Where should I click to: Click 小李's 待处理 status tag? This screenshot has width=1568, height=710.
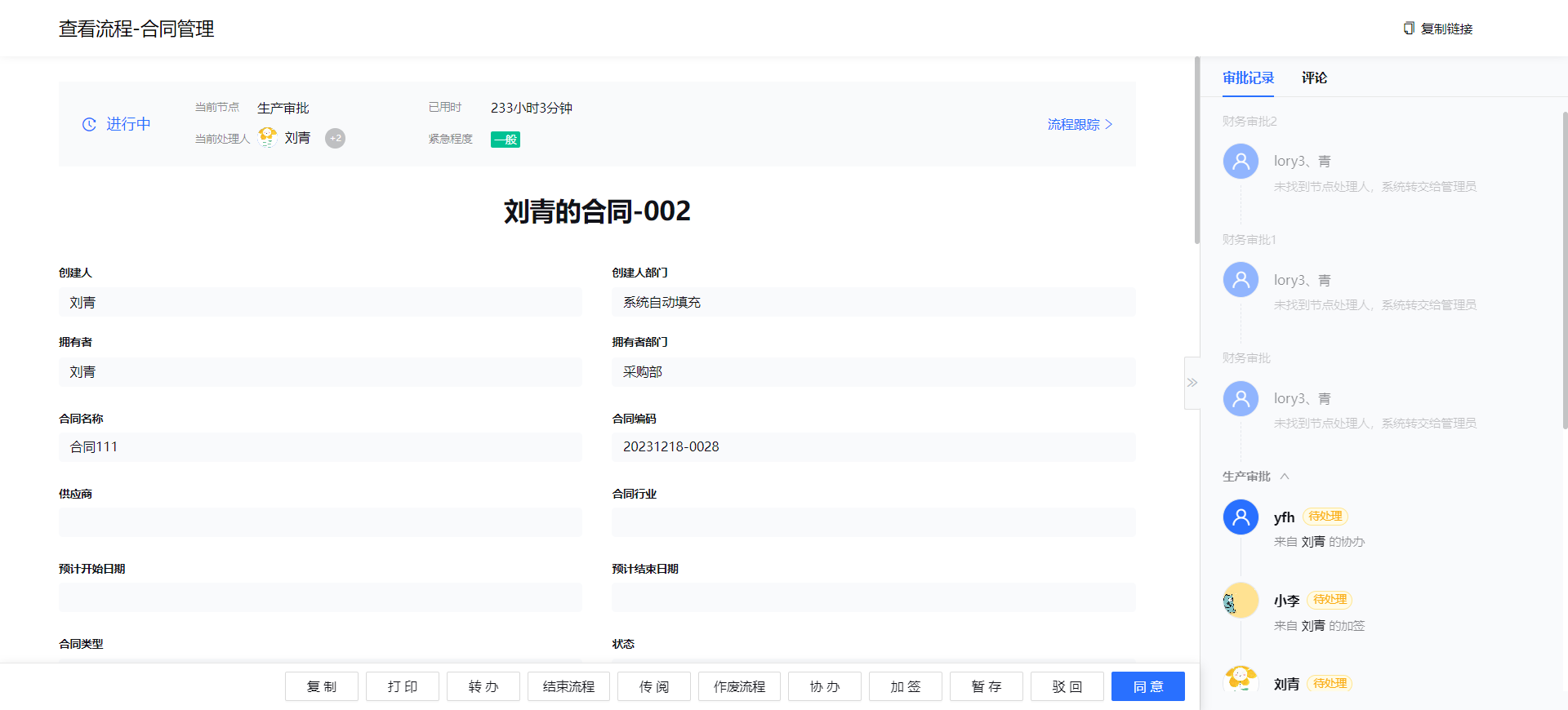click(x=1330, y=600)
